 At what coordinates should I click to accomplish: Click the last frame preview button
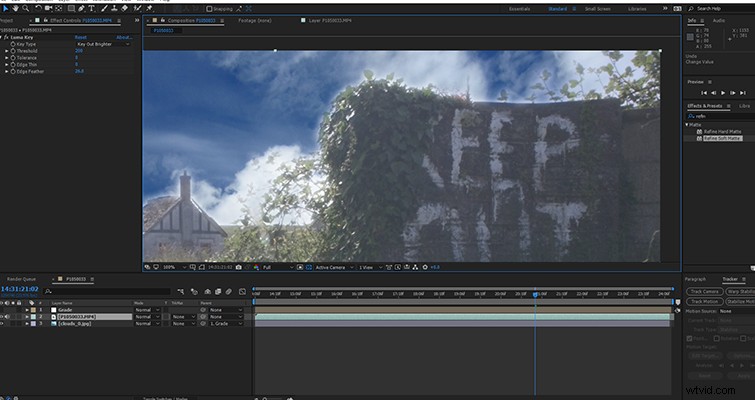(x=742, y=93)
